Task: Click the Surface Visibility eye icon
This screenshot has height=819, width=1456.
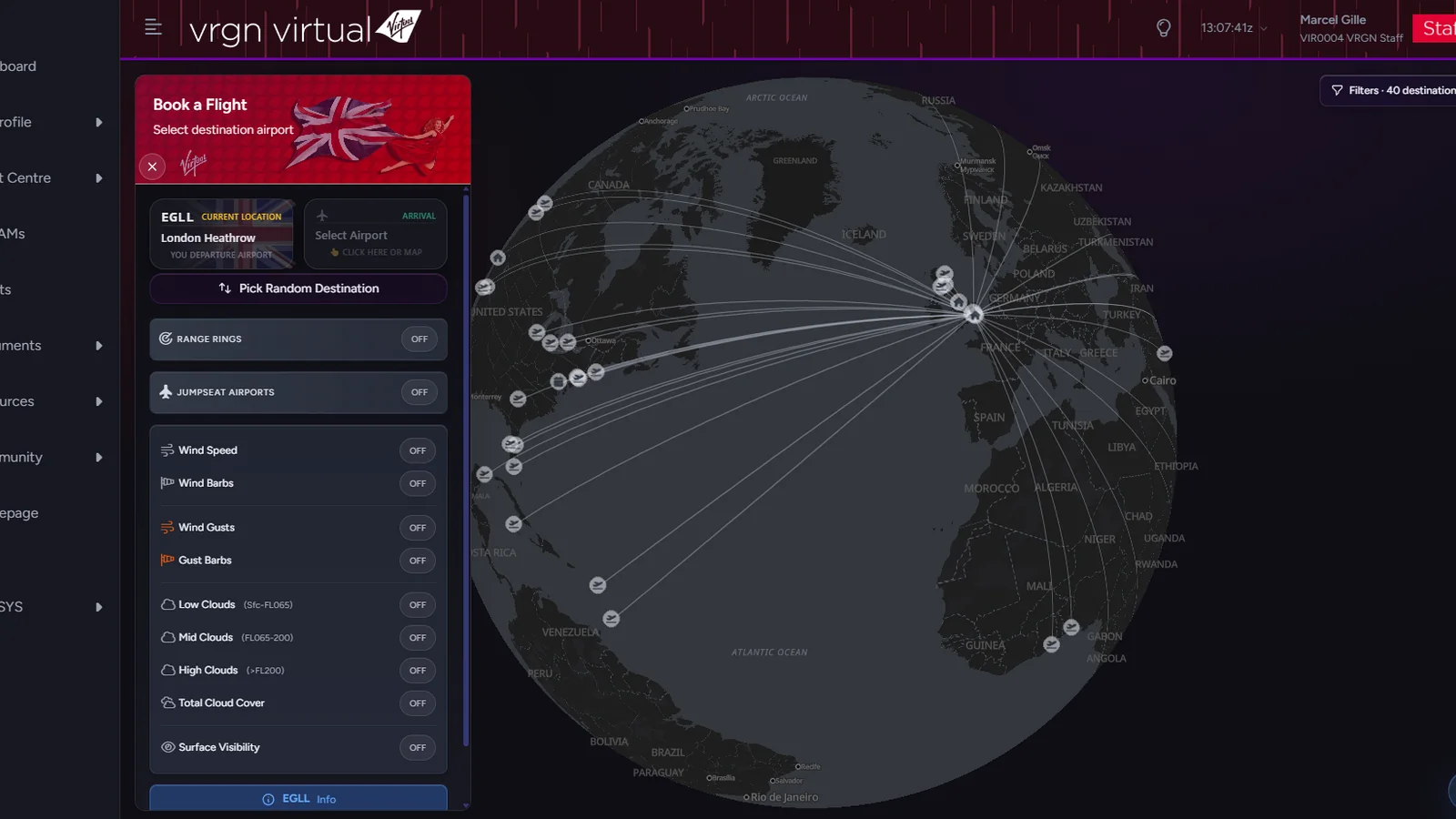Action: click(167, 747)
